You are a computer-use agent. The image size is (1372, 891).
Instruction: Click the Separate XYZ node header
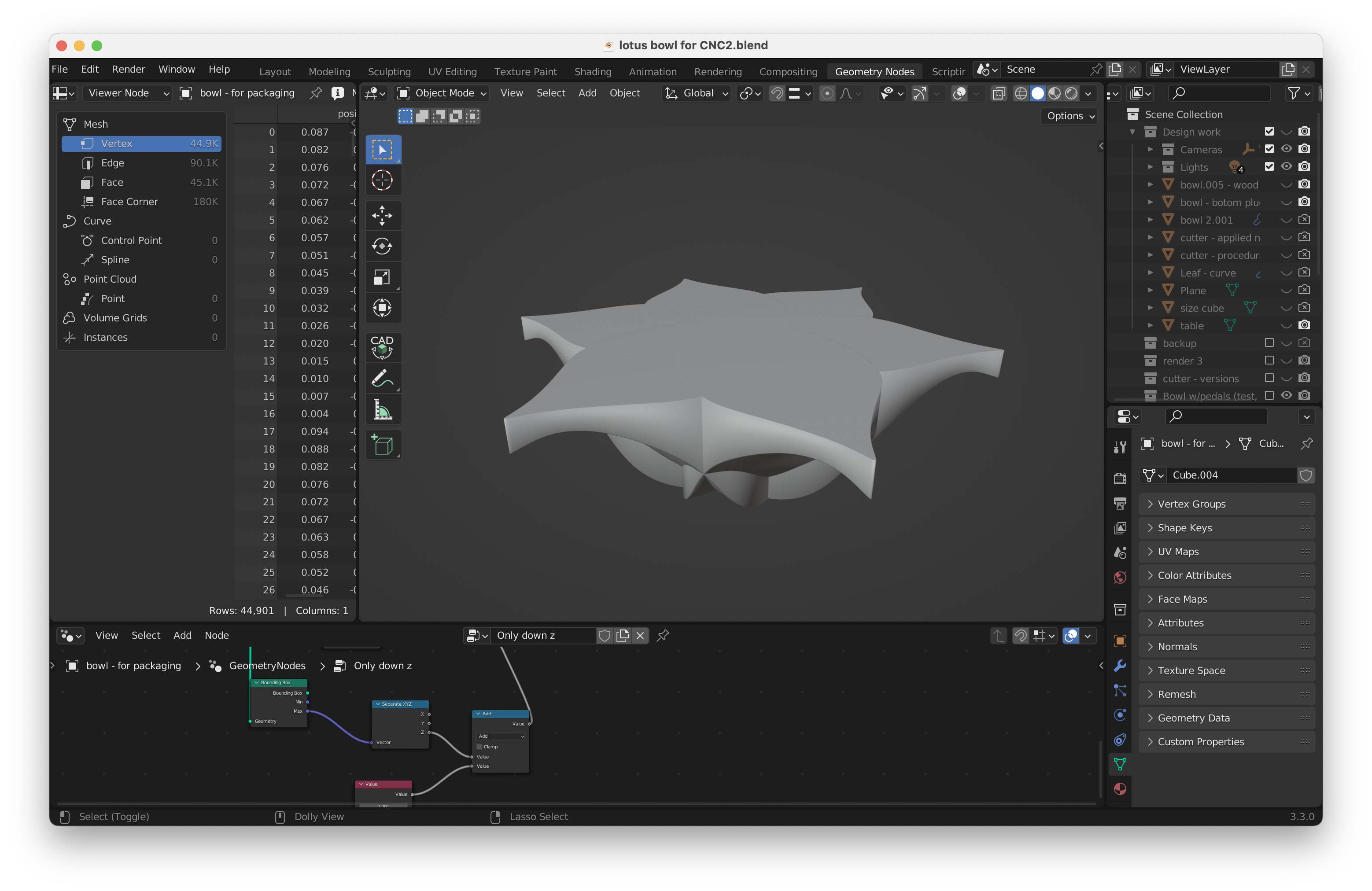pyautogui.click(x=400, y=704)
